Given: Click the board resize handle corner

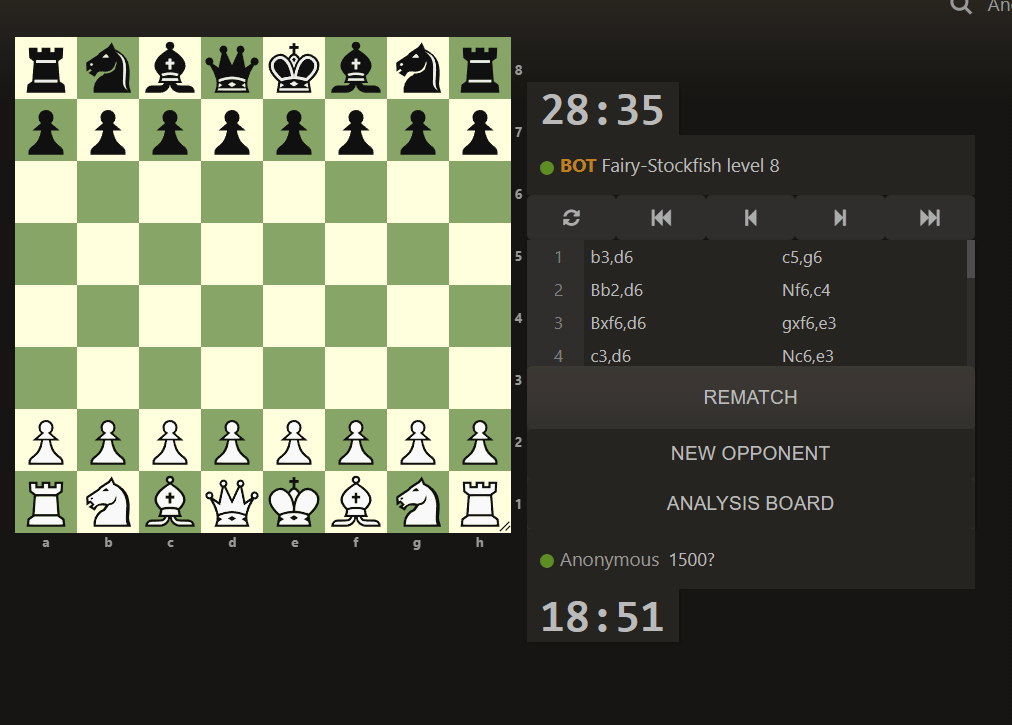Looking at the screenshot, I should pyautogui.click(x=505, y=527).
